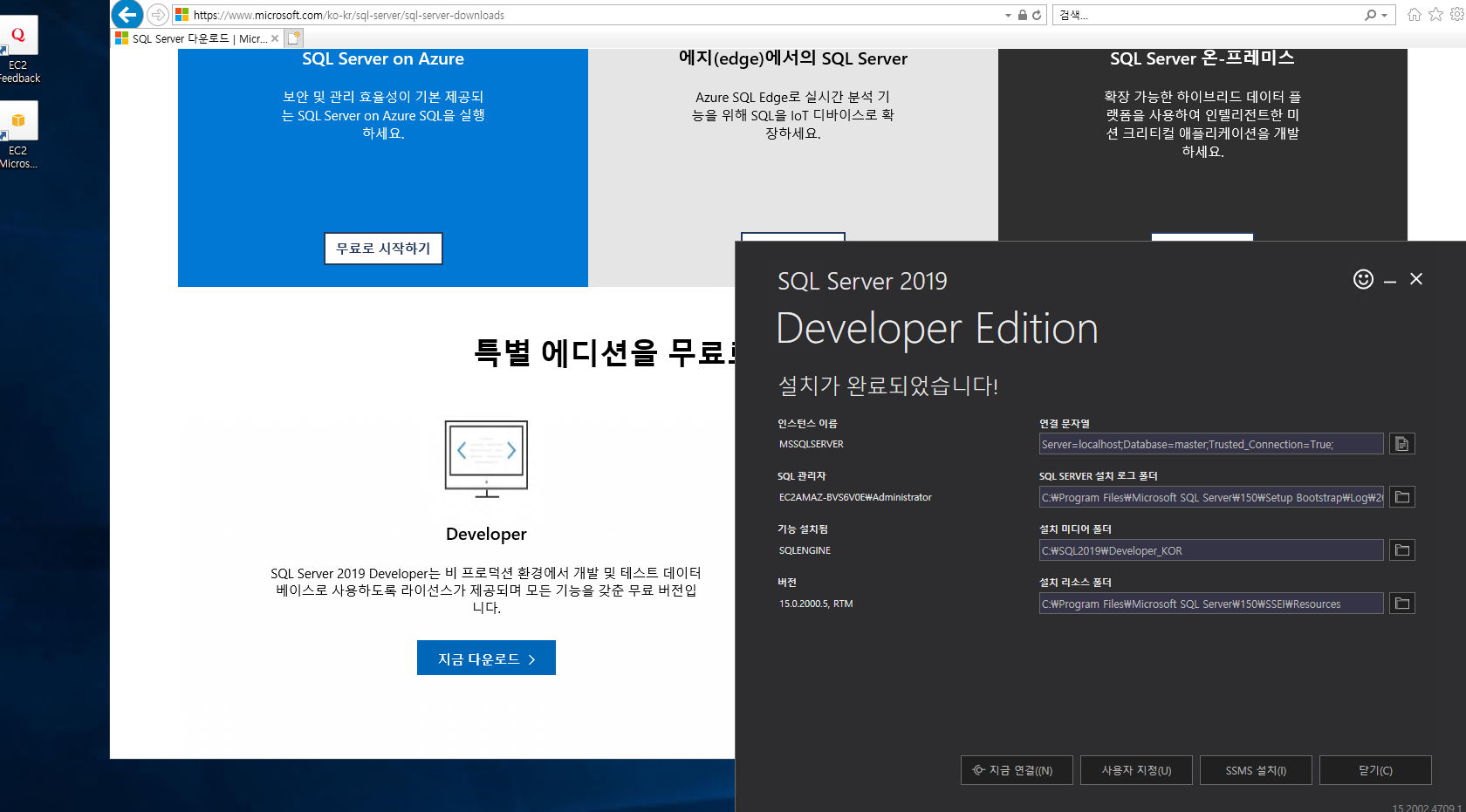Viewport: 1466px width, 812px height.
Task: Open the installation media folder icon
Action: (1401, 550)
